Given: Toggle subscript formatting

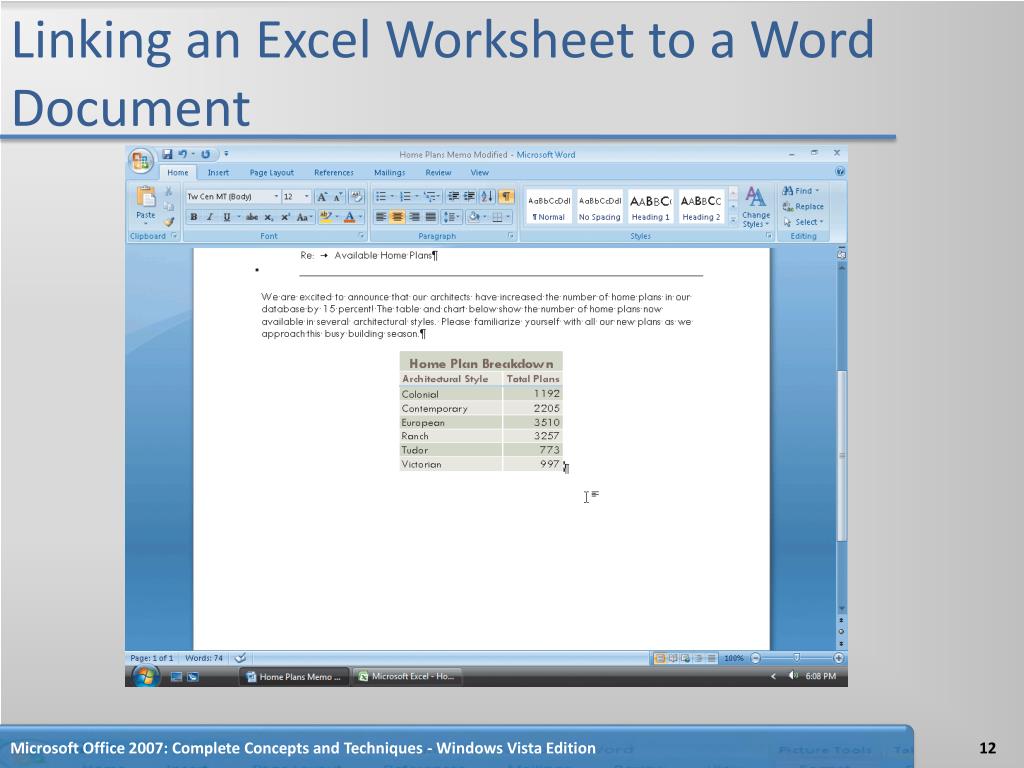Looking at the screenshot, I should [269, 217].
